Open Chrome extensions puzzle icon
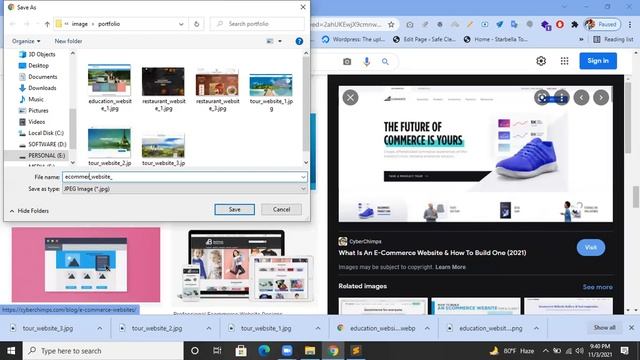Viewport: 640px width, 360px height. pos(575,24)
